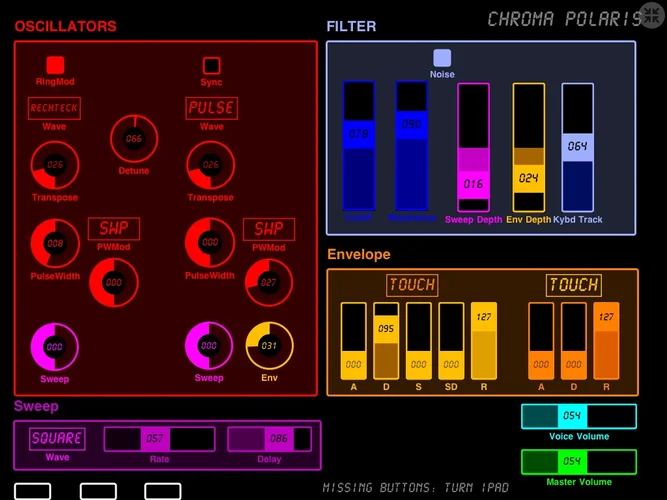Click the OSCILLATORS section heading
Screen dimensions: 667x500
pos(66,26)
